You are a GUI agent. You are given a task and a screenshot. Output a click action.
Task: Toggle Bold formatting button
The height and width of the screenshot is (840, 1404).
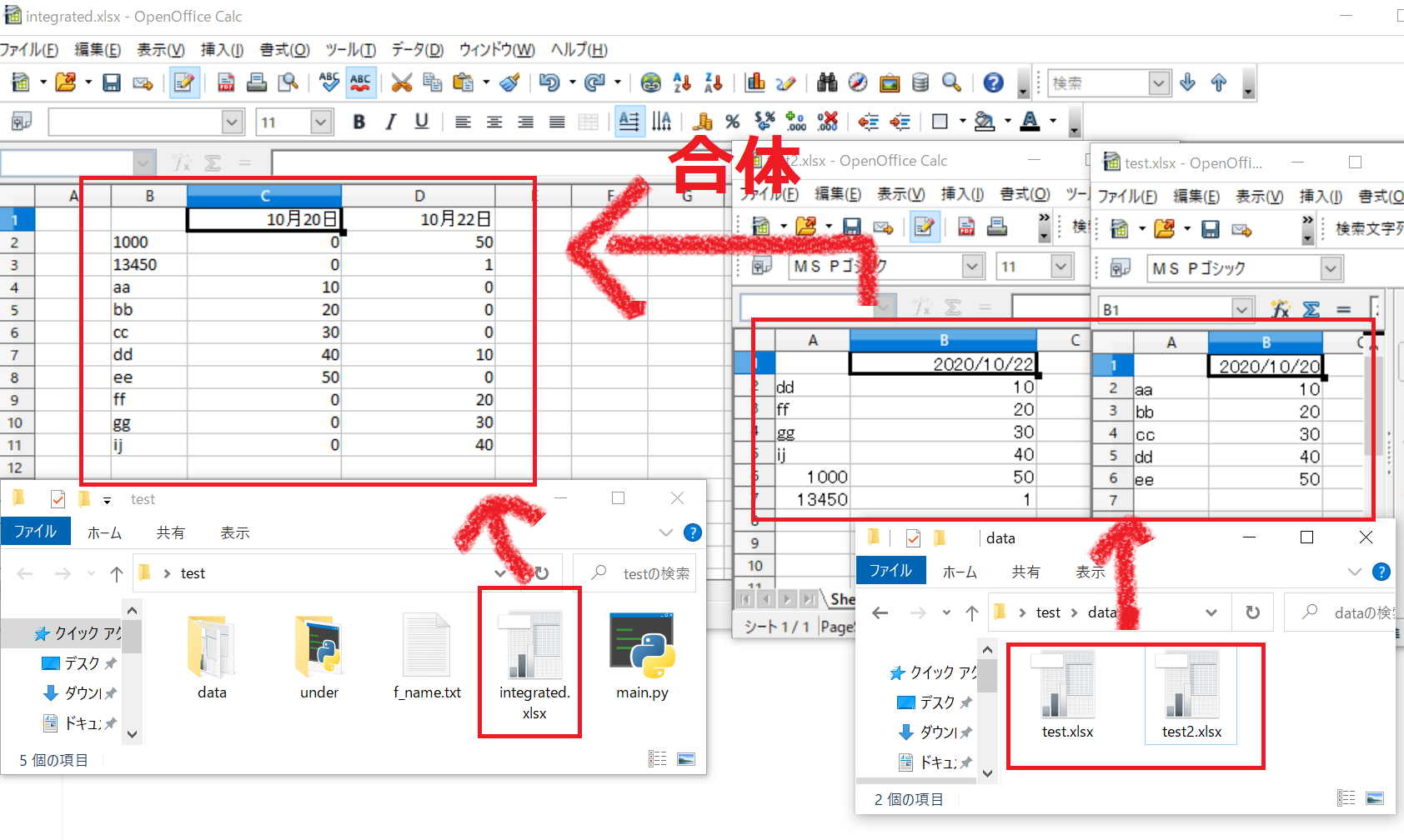359,122
